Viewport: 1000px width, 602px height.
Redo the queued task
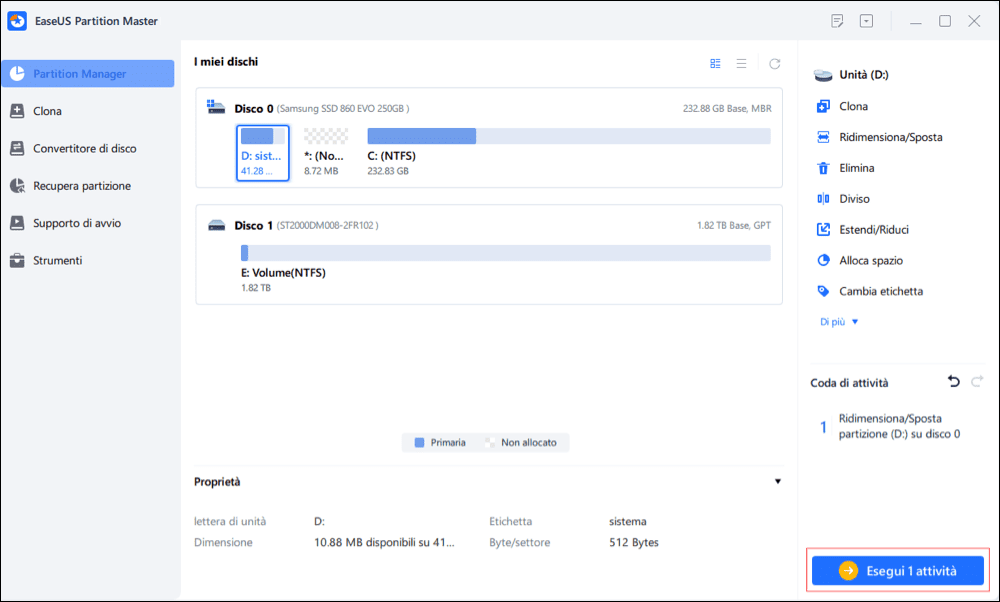[977, 382]
